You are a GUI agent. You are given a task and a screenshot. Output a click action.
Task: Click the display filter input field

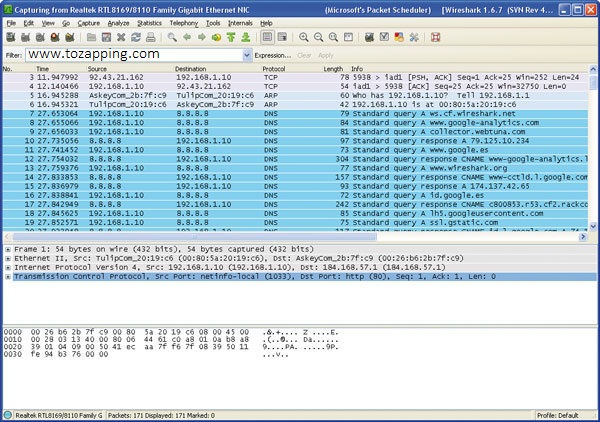(x=134, y=55)
